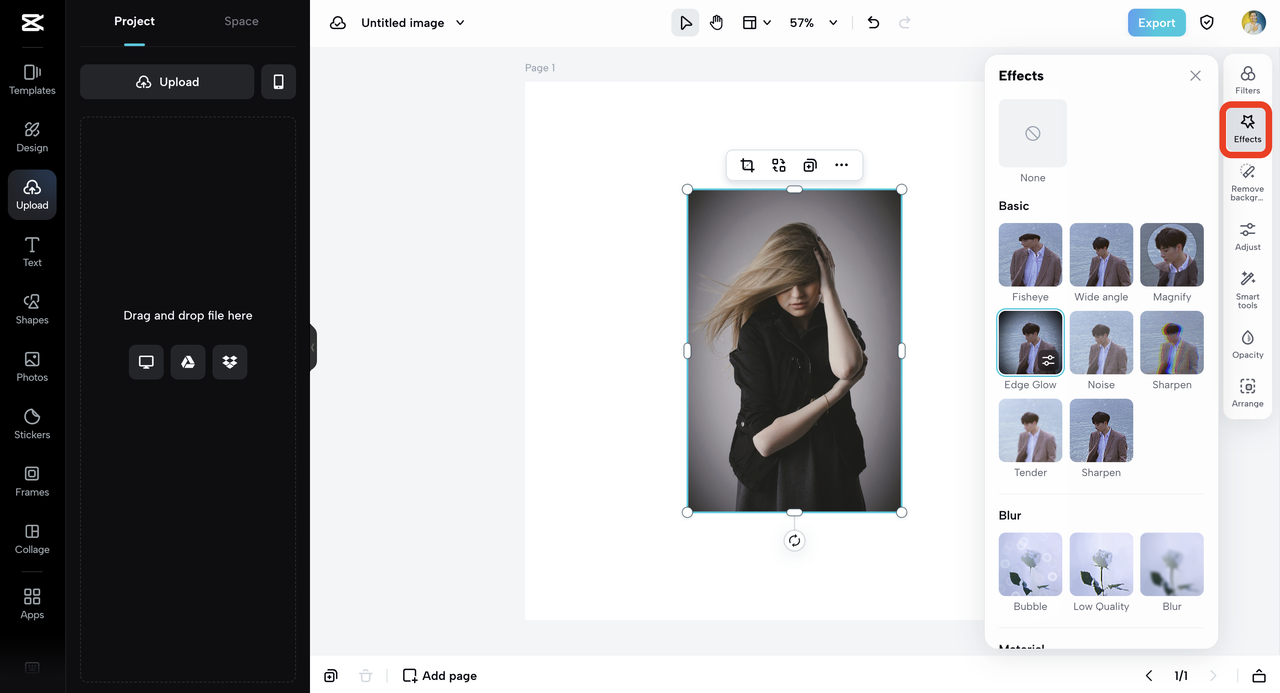Click the Page 1 label
Image resolution: width=1280 pixels, height=693 pixels.
pyautogui.click(x=540, y=68)
